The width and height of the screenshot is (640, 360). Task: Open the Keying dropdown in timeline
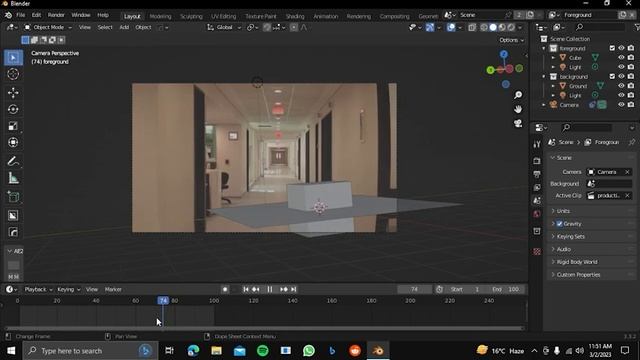click(x=68, y=289)
